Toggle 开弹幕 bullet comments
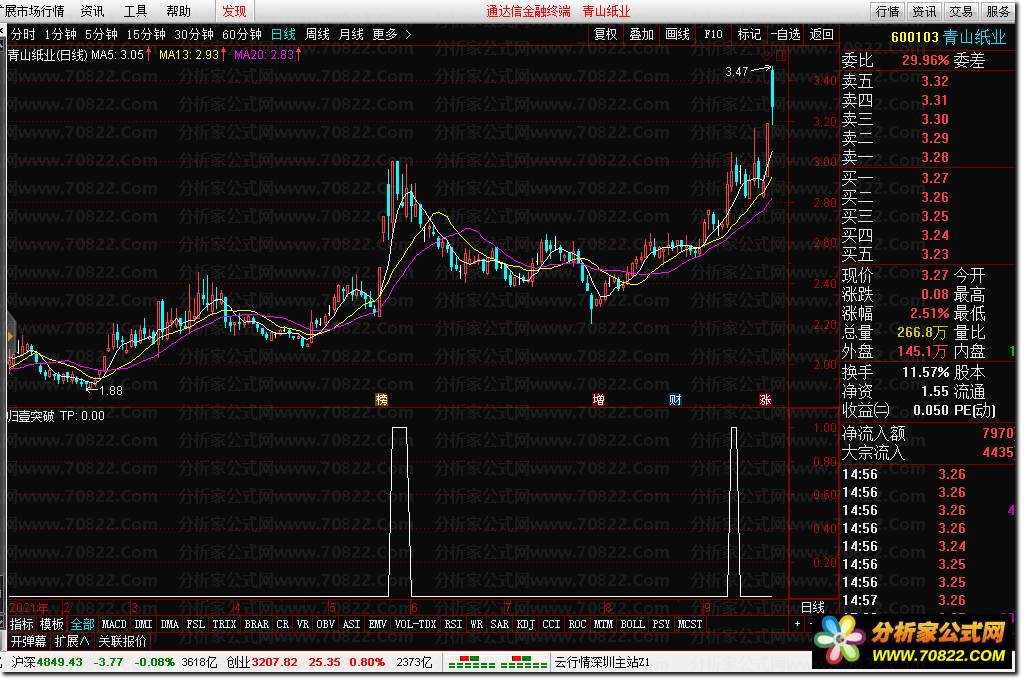Viewport: 1024px width, 680px height. (x=29, y=641)
